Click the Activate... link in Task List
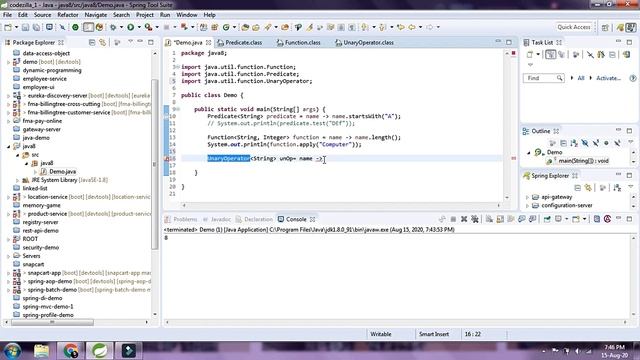Screen dimensions: 640x360 [x=608, y=78]
